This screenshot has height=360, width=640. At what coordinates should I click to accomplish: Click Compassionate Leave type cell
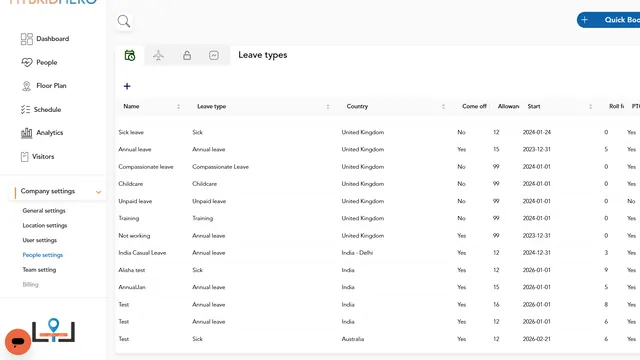tap(220, 167)
